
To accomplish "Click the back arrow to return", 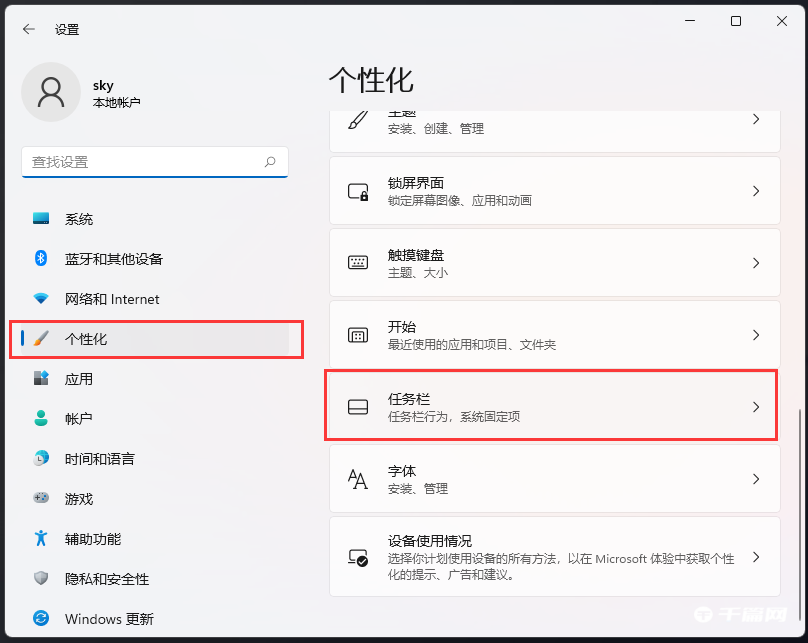I will [27, 29].
